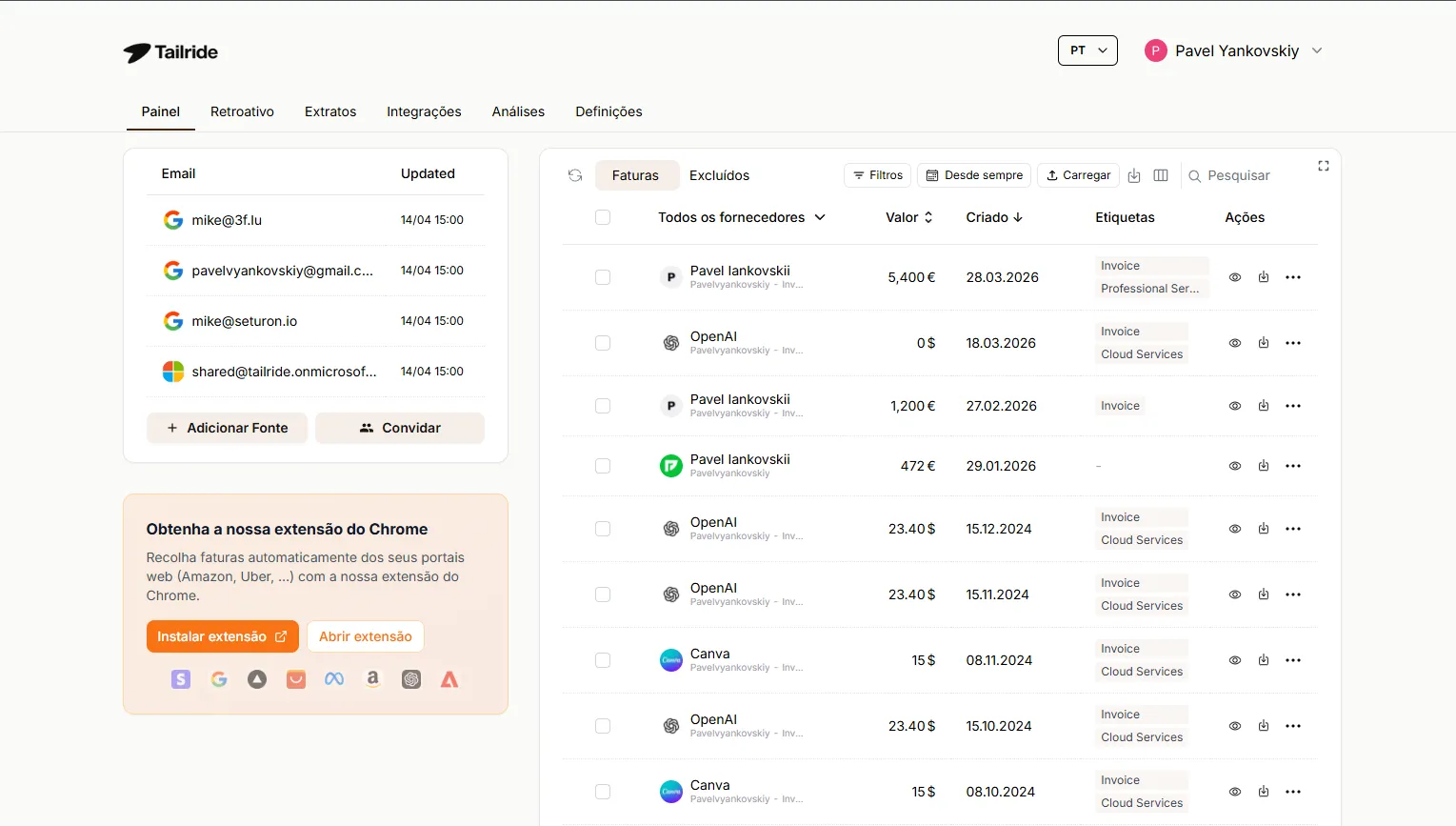Select the checkbox on the Canva 15$ row
The image size is (1456, 826).
pyautogui.click(x=603, y=659)
